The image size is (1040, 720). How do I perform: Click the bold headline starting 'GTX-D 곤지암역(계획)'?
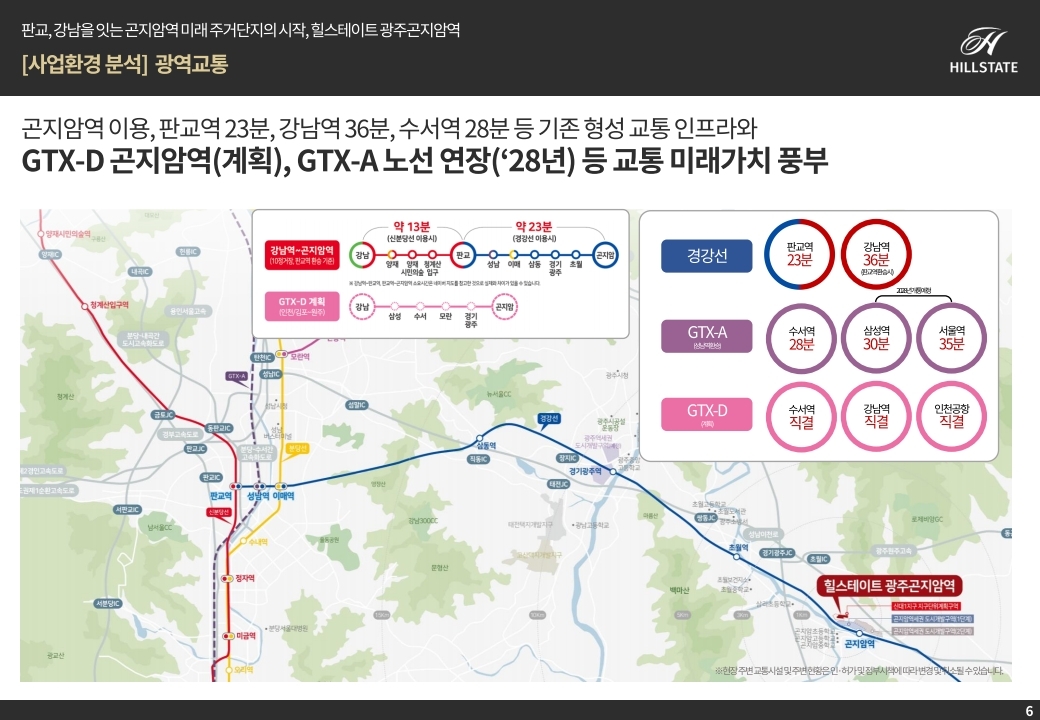(x=424, y=161)
